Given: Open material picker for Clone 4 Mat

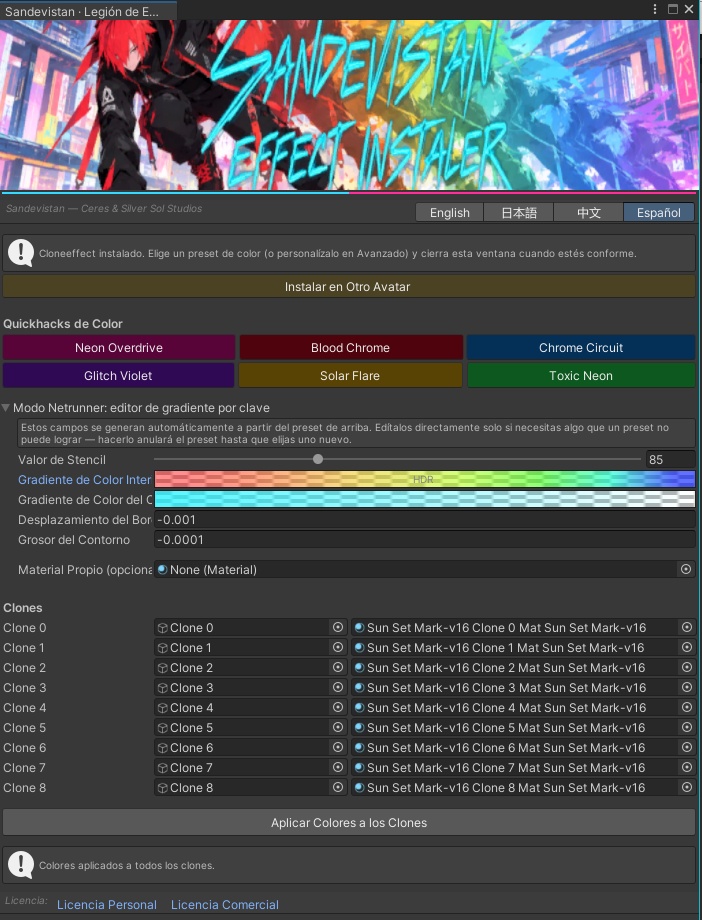Looking at the screenshot, I should pos(687,707).
